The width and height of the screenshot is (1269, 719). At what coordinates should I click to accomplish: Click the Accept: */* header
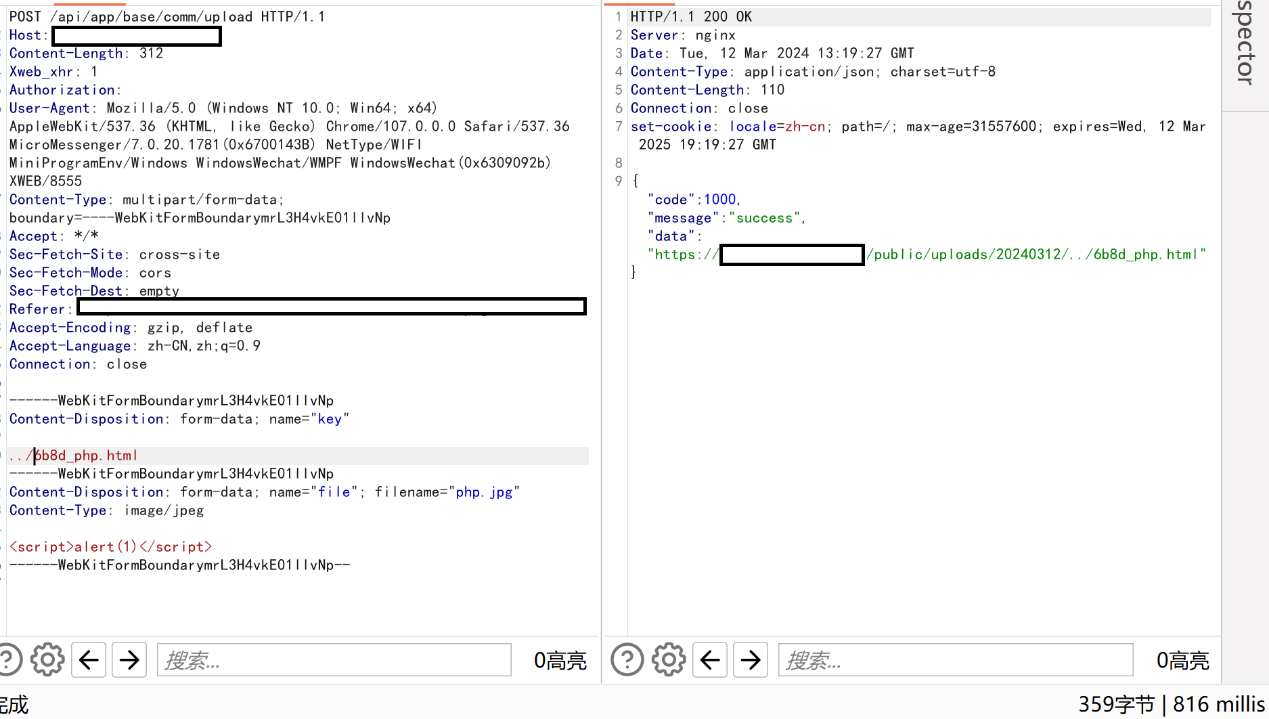(x=54, y=236)
